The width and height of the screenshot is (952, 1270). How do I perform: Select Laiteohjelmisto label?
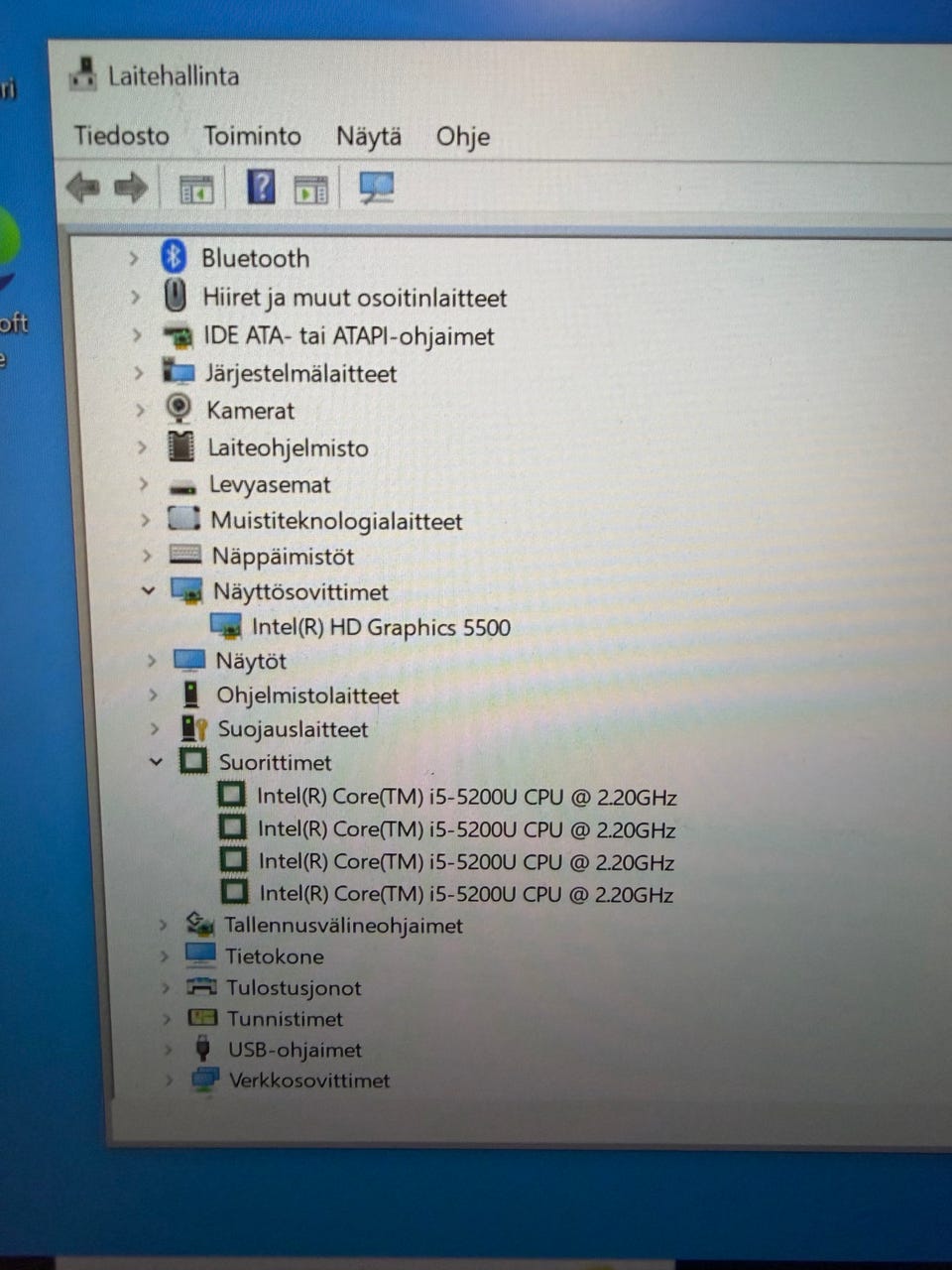pos(288,447)
